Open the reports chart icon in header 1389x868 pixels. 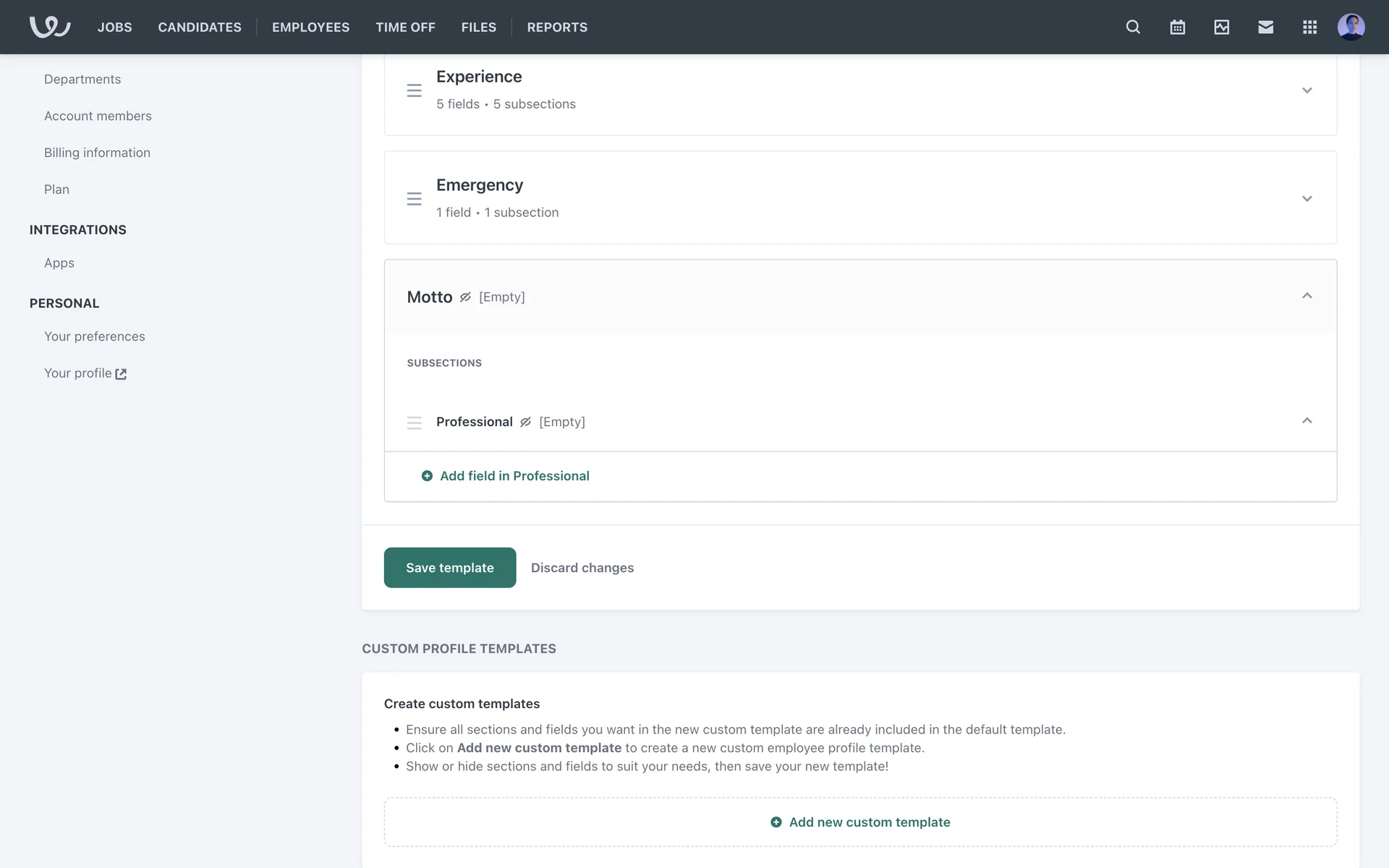tap(1221, 27)
